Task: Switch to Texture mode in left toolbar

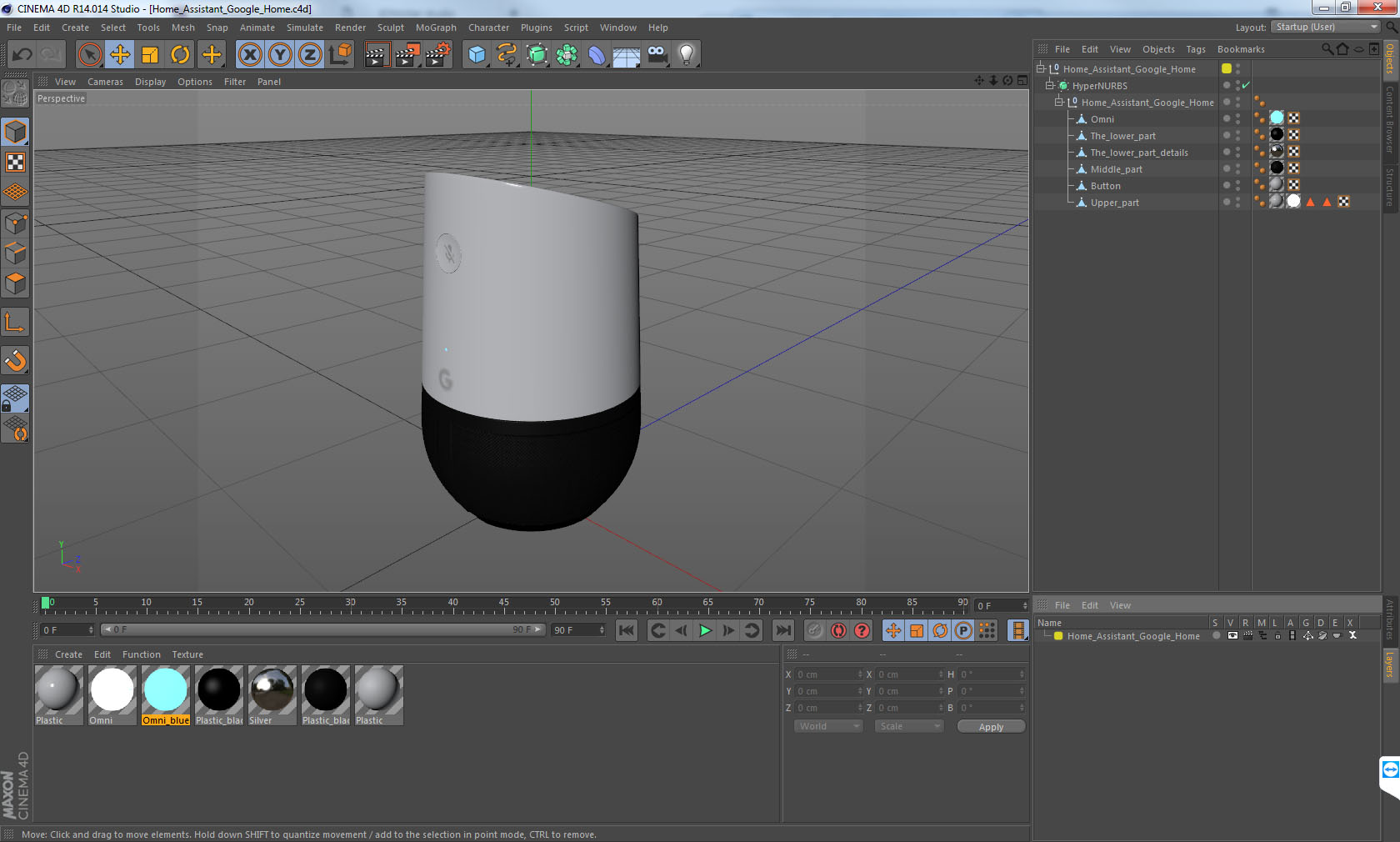Action: pos(16,162)
